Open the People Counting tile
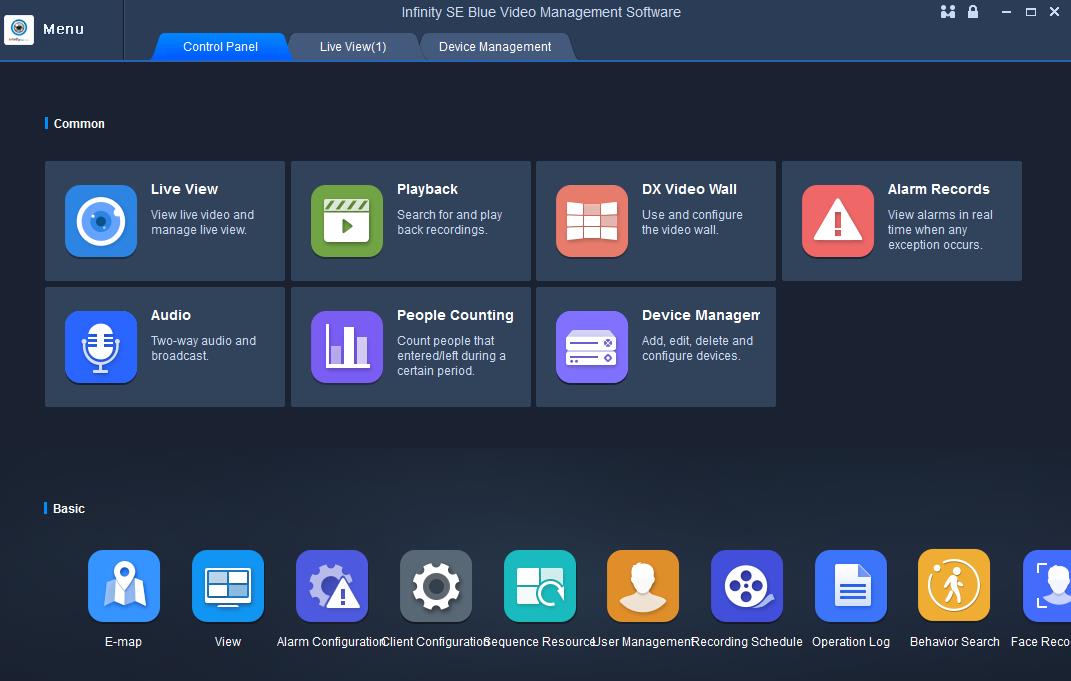This screenshot has width=1071, height=681. coord(410,347)
